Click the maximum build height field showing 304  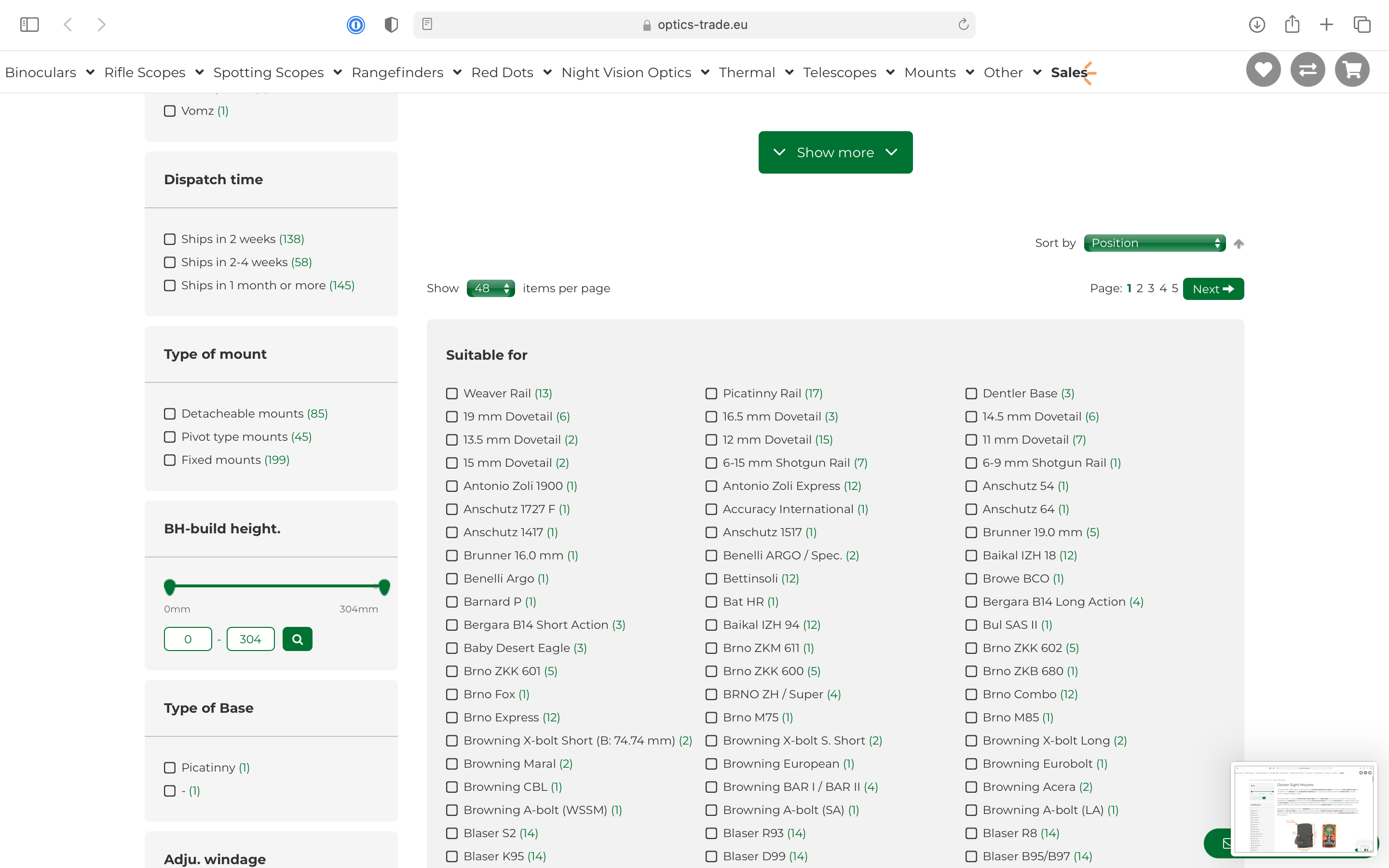click(250, 639)
